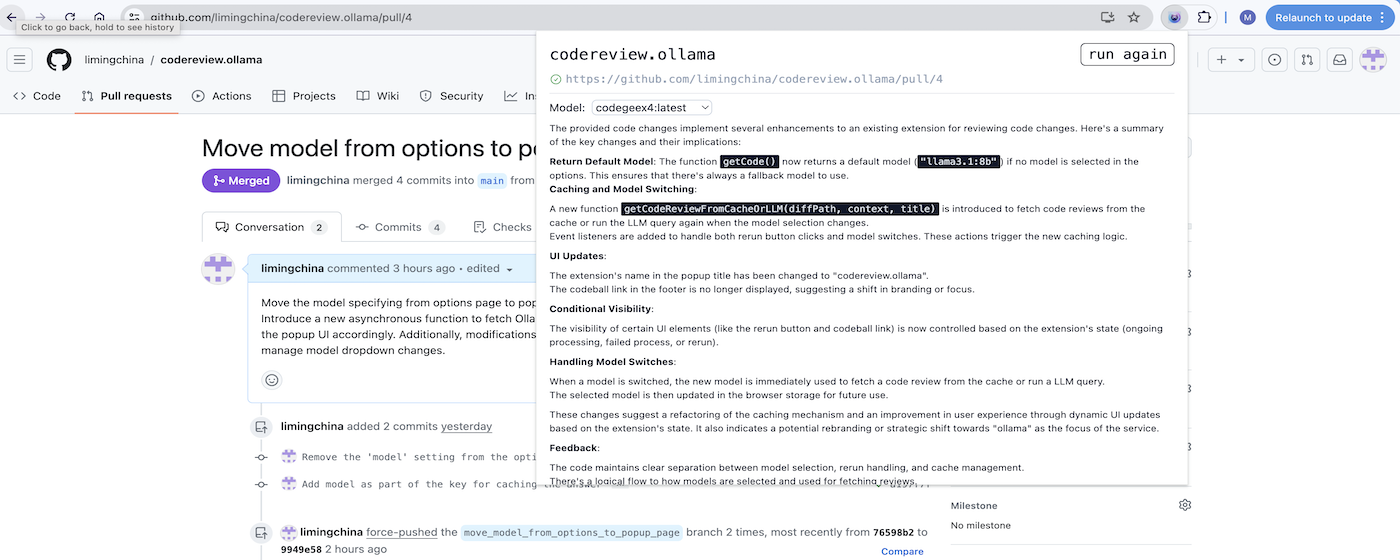Open the install app icon in address bar
This screenshot has height=560, width=1400.
click(1107, 17)
